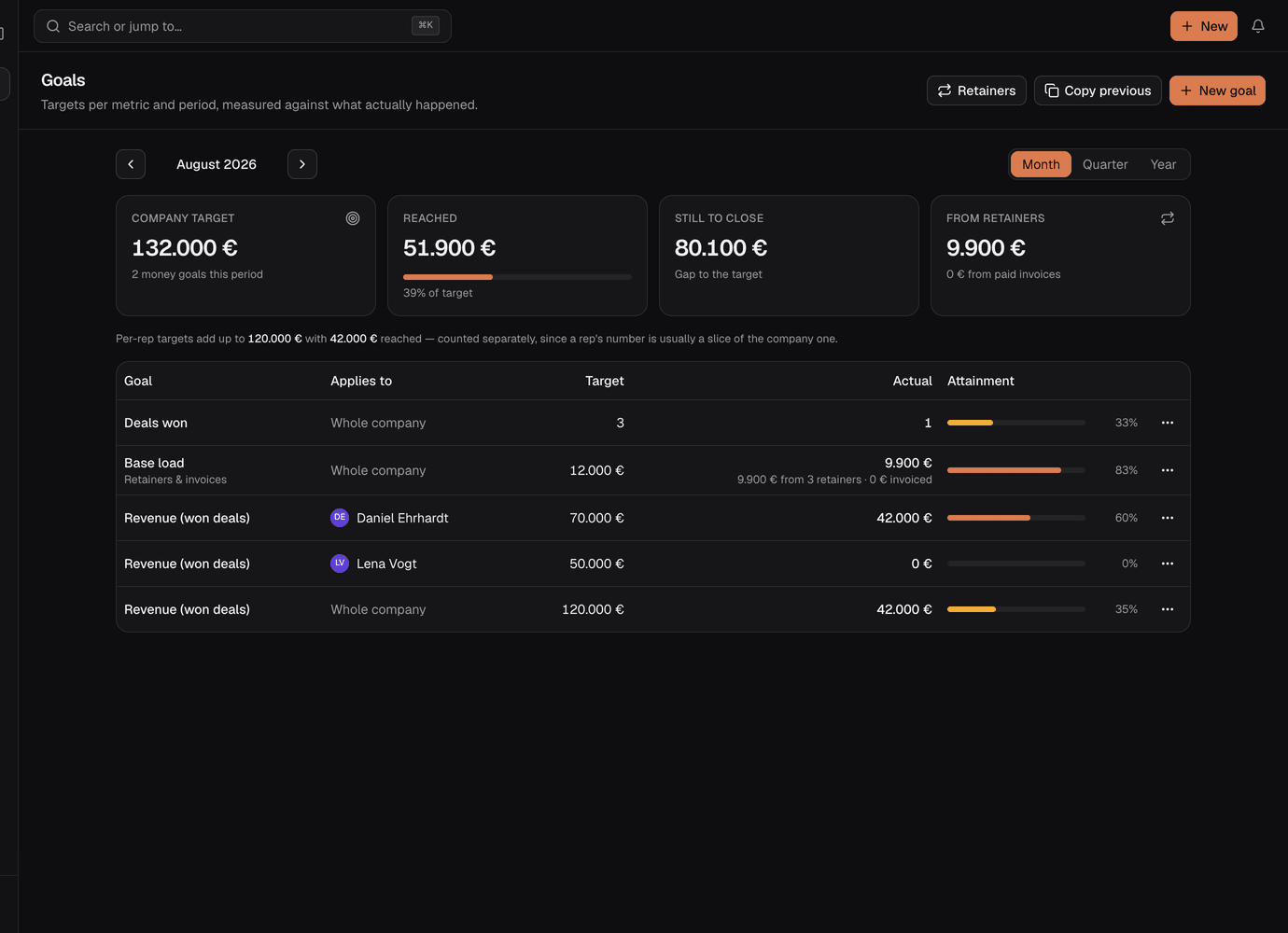The height and width of the screenshot is (933, 1288).
Task: Click the 70.000 € target value
Action: coord(597,518)
